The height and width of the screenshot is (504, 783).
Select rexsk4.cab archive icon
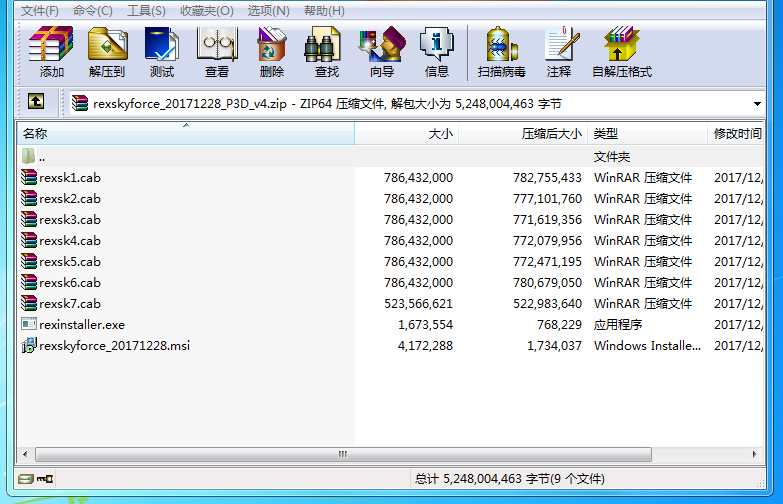point(29,240)
